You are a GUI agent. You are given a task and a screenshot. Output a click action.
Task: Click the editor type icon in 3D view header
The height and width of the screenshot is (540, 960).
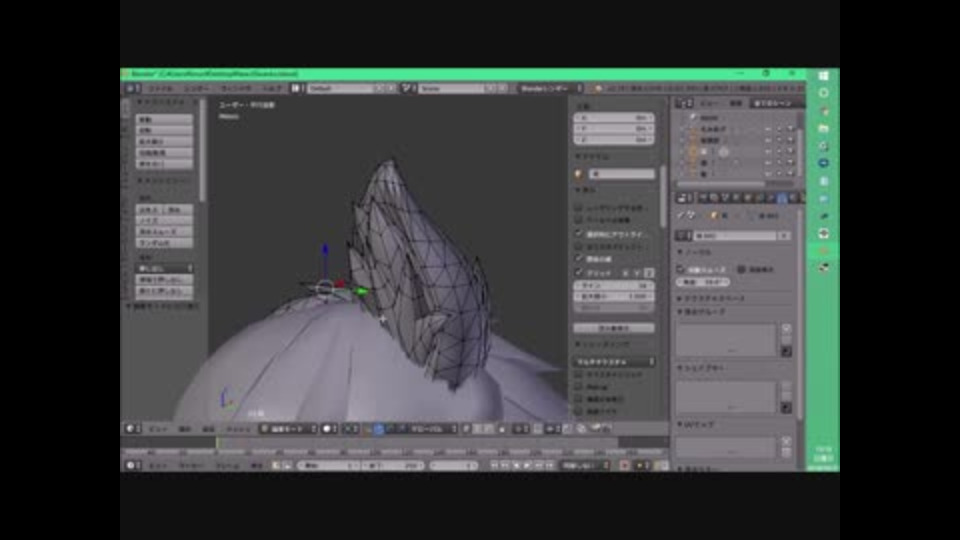click(x=132, y=429)
